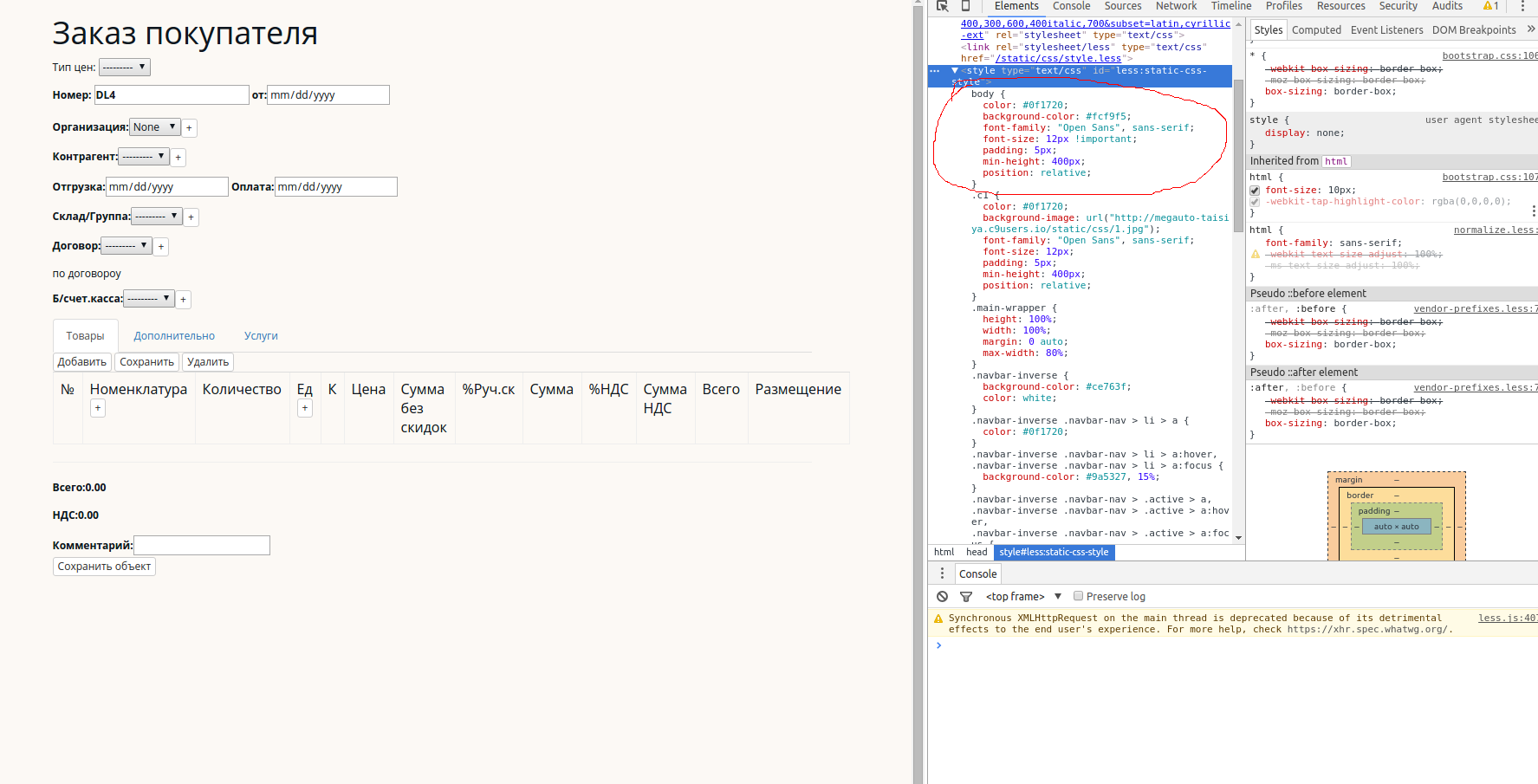
Task: Select the Дополнительно tab
Action: point(174,336)
